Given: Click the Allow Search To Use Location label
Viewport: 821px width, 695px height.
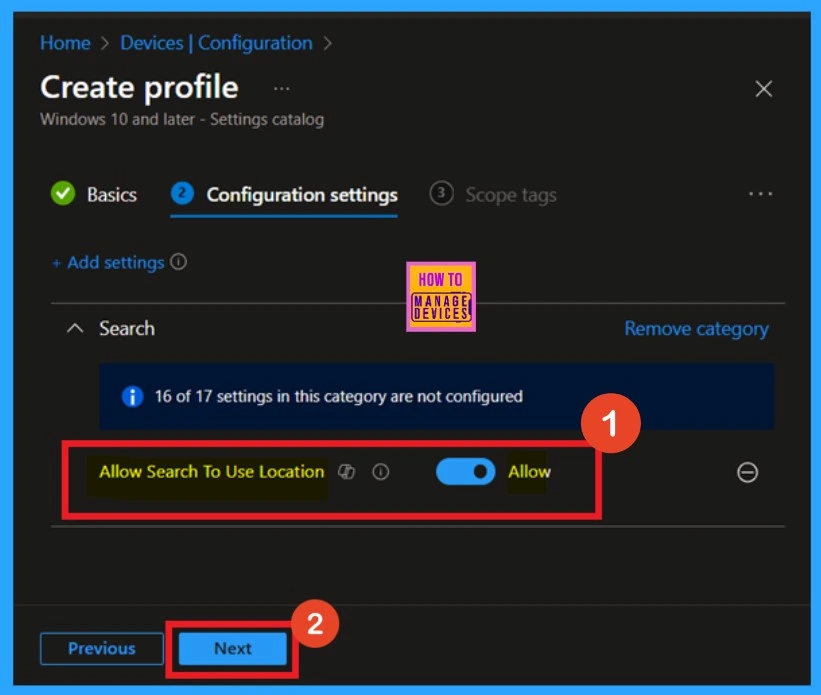Looking at the screenshot, I should [x=212, y=471].
